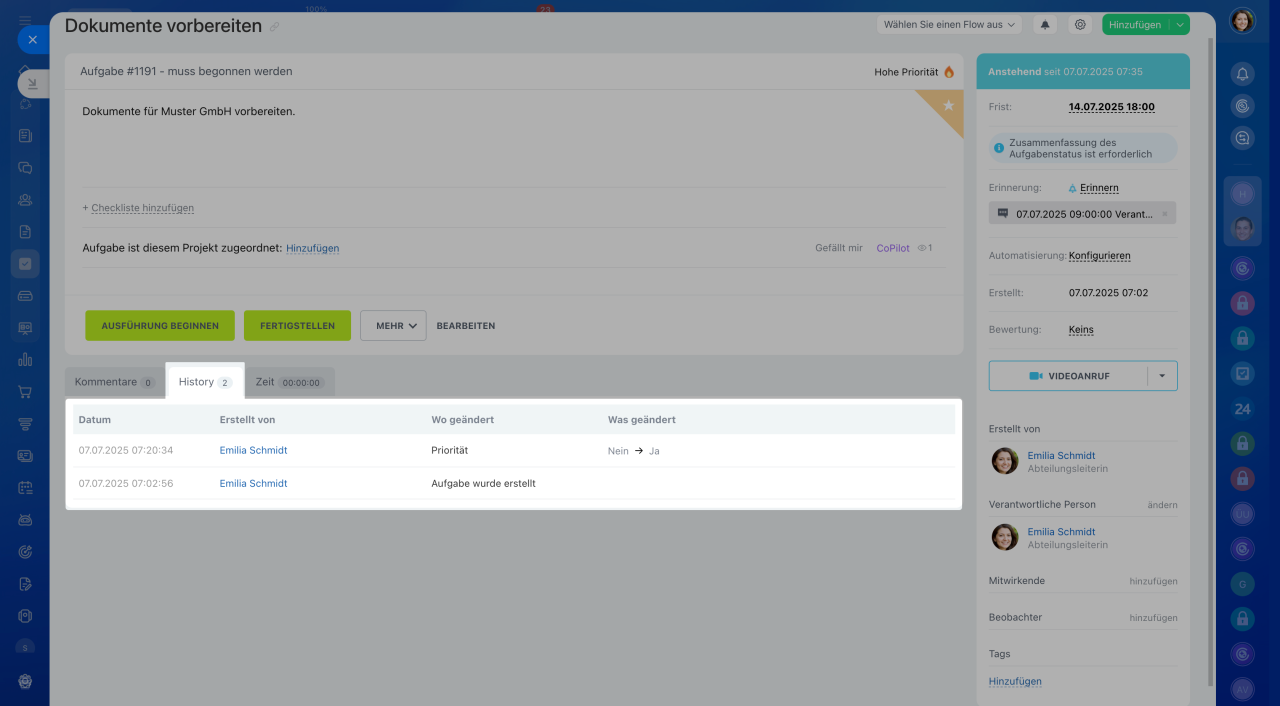Click BEARBEITEN to edit the task
The height and width of the screenshot is (706, 1280).
[466, 326]
